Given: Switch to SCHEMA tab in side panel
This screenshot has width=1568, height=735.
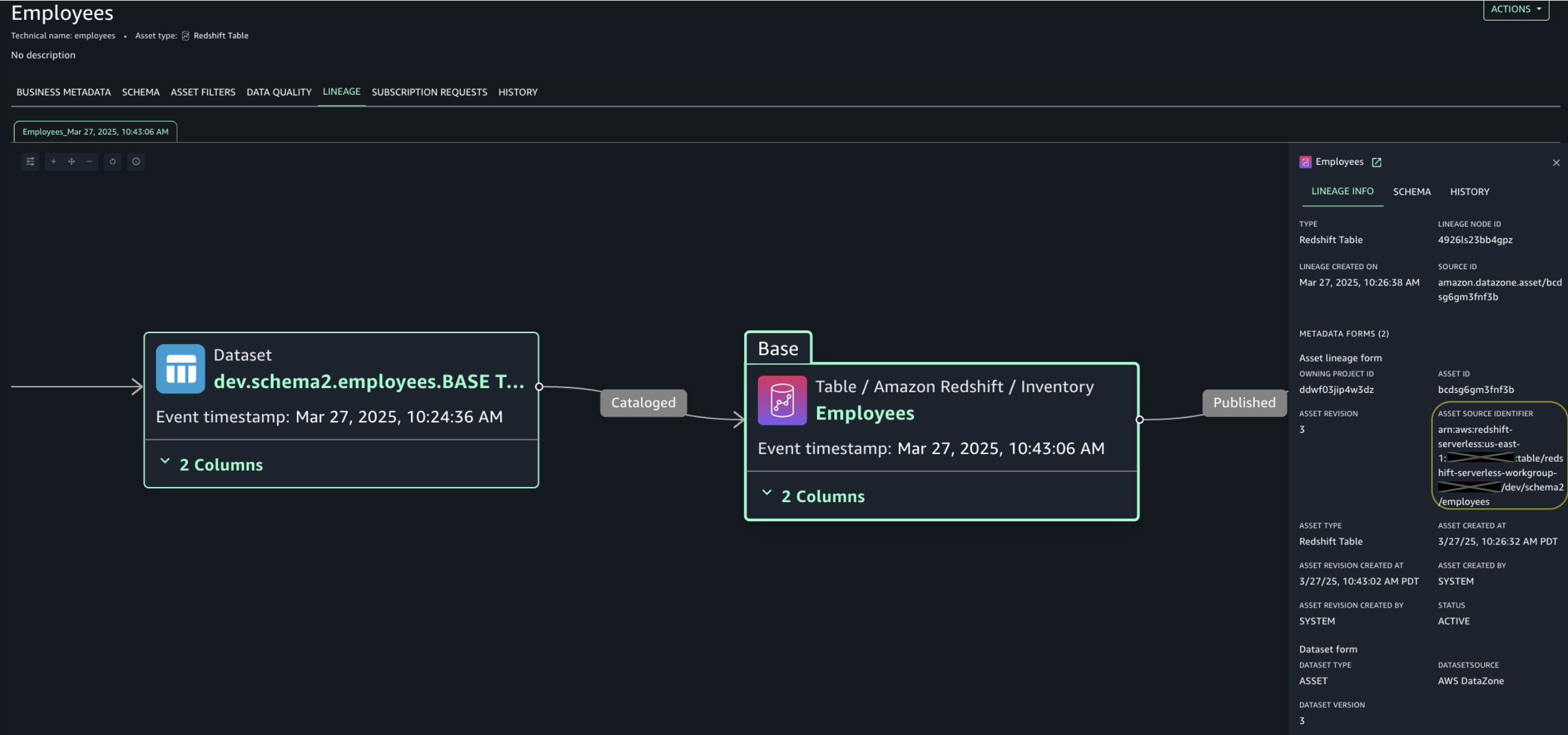Looking at the screenshot, I should coord(1412,192).
